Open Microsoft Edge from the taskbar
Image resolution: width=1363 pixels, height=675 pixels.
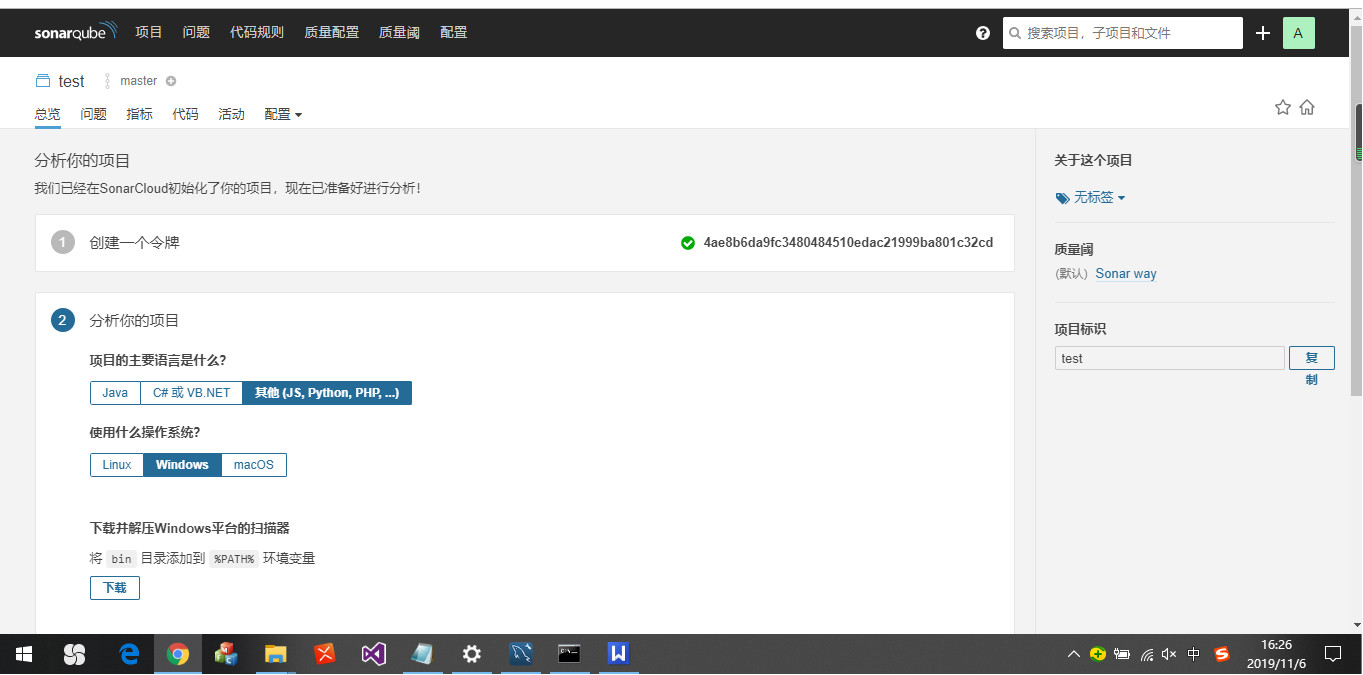129,654
